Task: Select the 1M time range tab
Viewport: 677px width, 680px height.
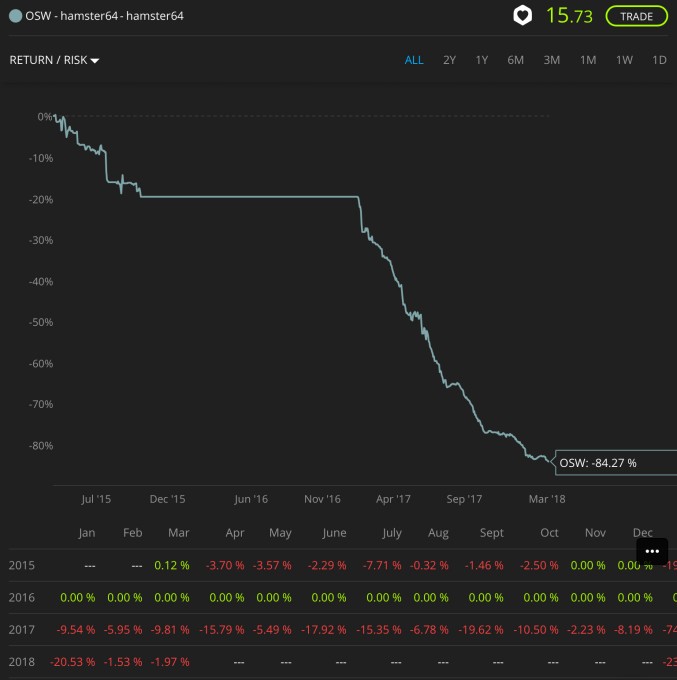Action: tap(588, 60)
